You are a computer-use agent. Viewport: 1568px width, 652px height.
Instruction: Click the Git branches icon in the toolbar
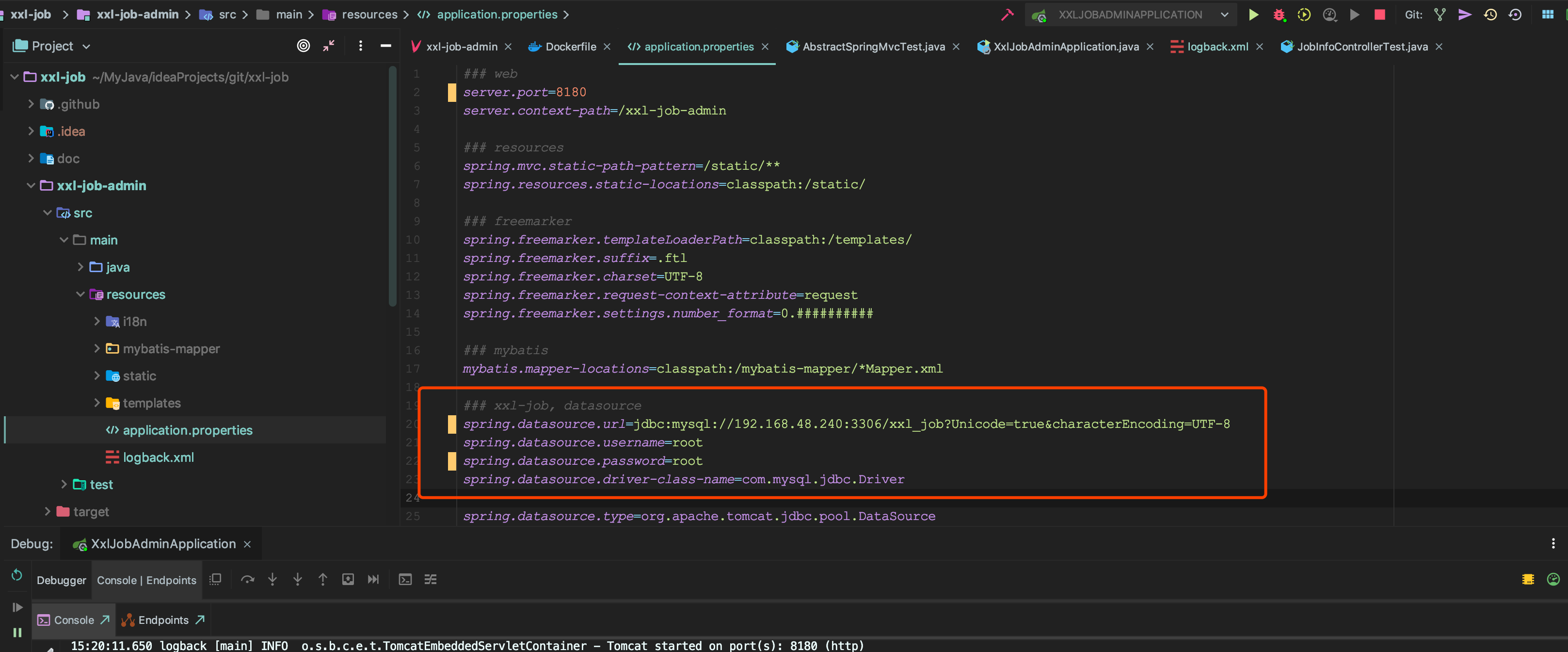tap(1440, 15)
